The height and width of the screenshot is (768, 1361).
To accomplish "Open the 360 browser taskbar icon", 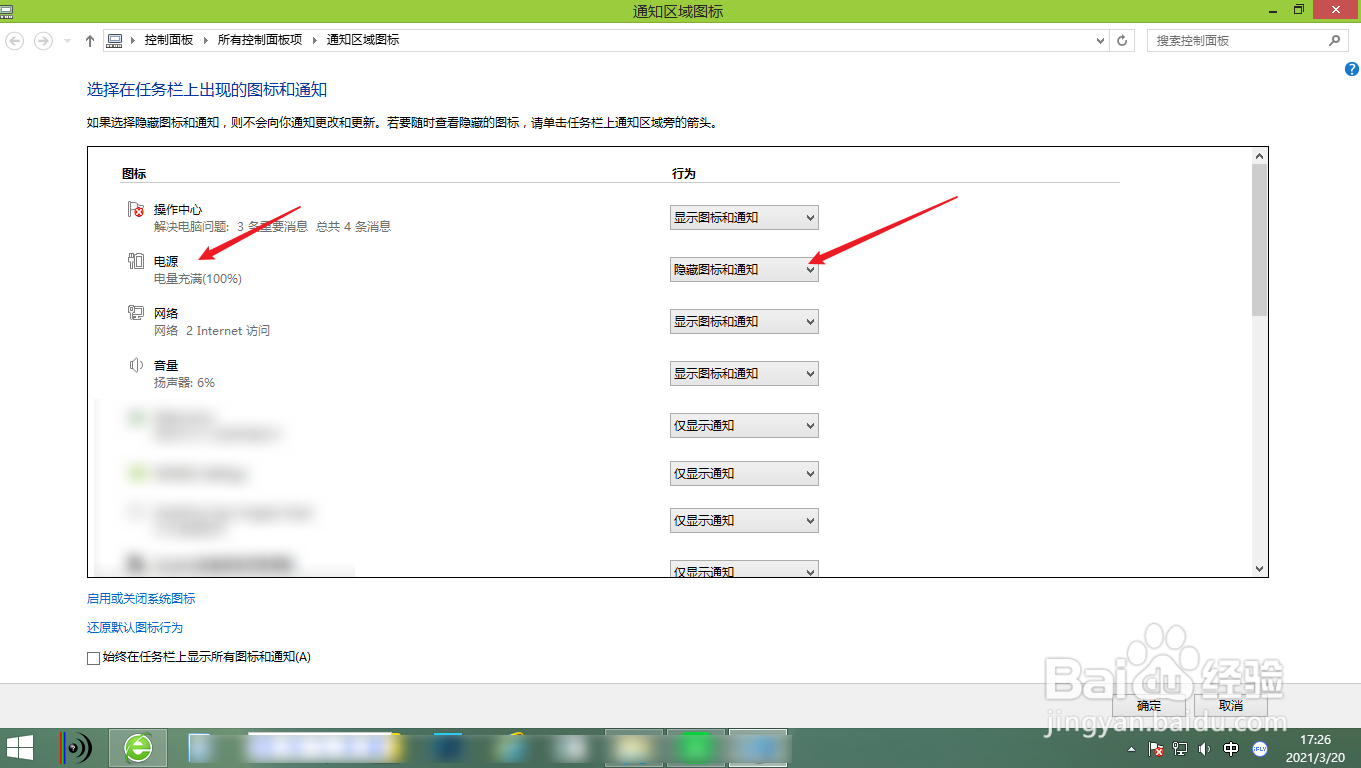I will pyautogui.click(x=138, y=747).
